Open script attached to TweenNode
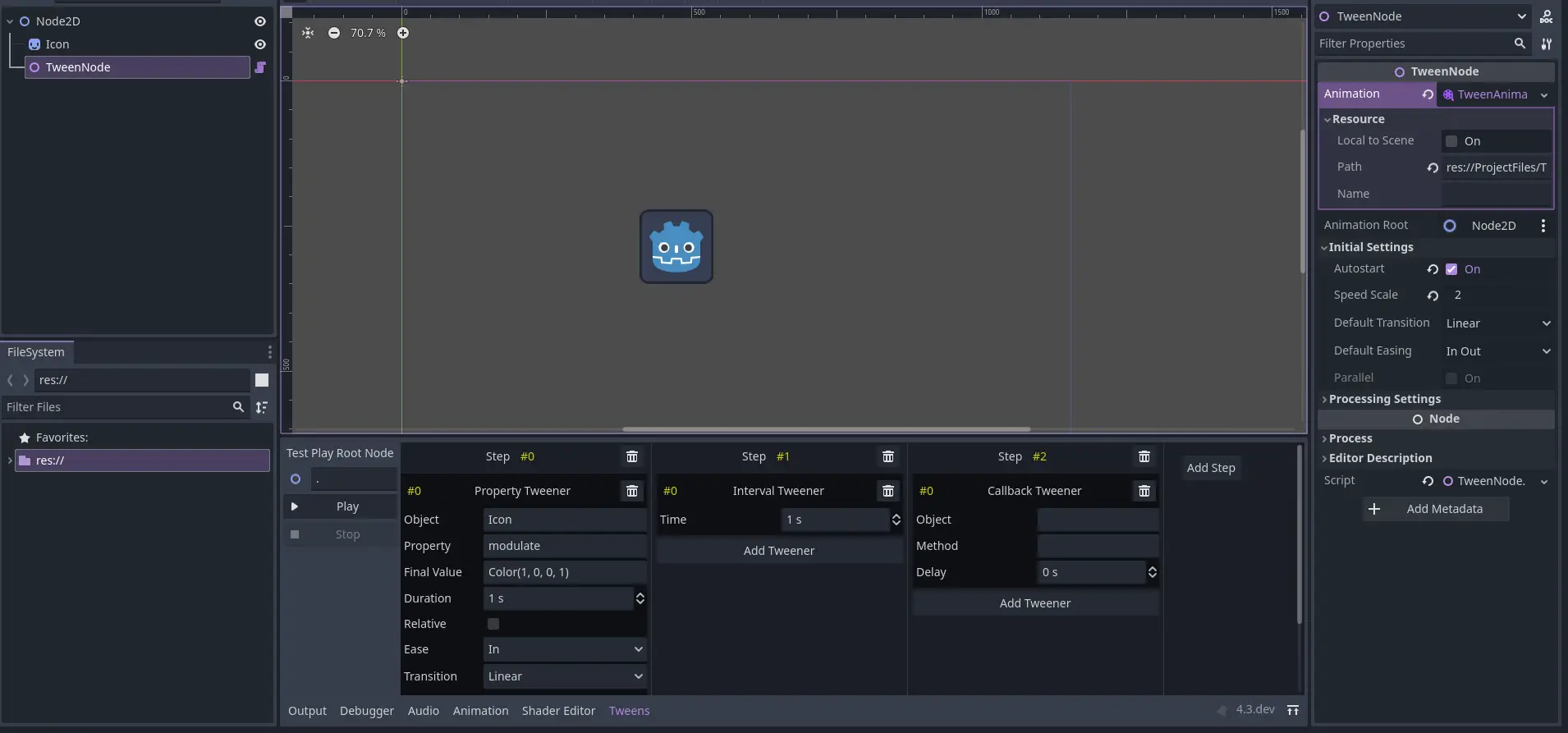This screenshot has width=1568, height=733. coord(260,67)
